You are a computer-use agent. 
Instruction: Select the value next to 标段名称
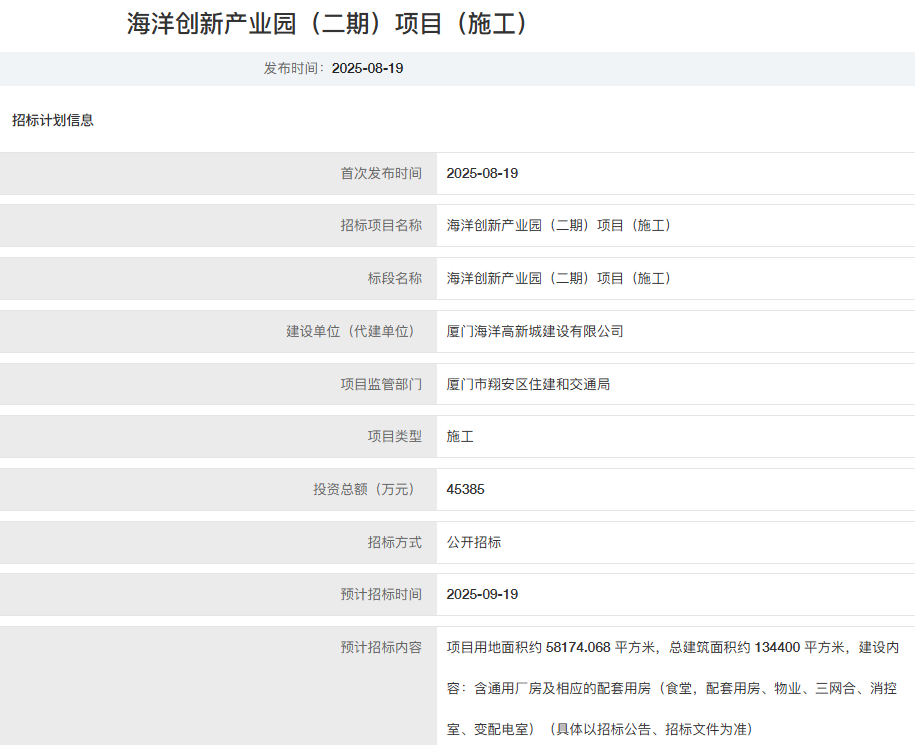559,278
